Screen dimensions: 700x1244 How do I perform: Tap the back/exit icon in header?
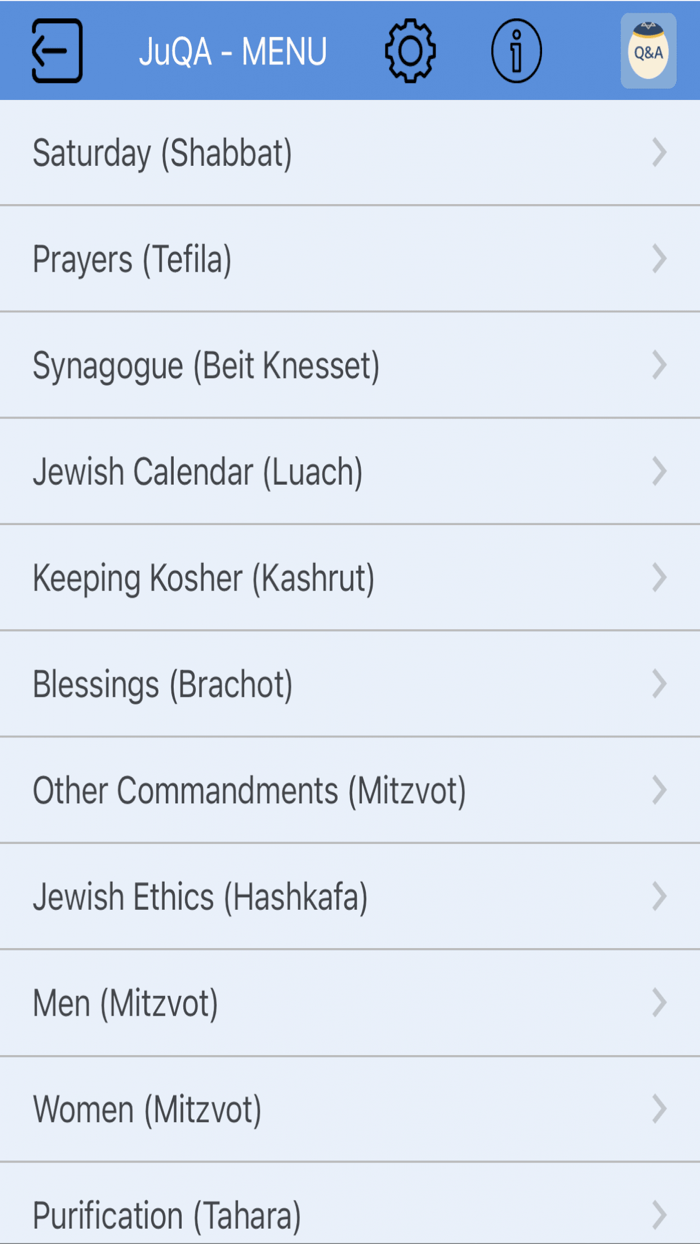56,50
